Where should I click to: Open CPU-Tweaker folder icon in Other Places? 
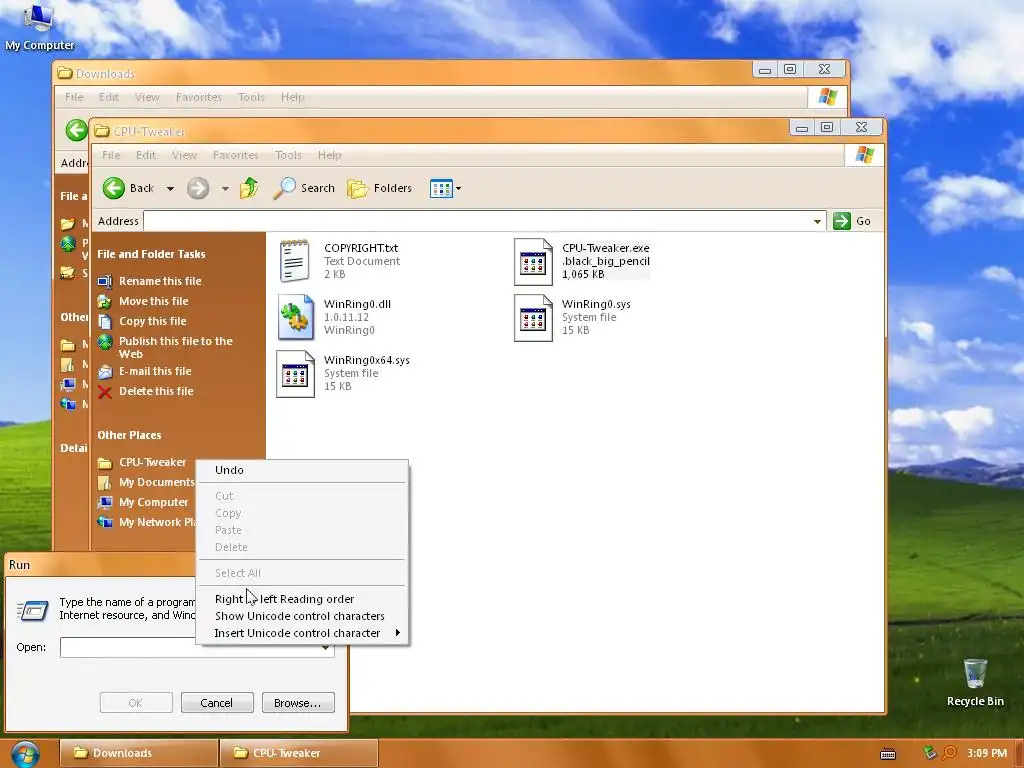point(104,463)
